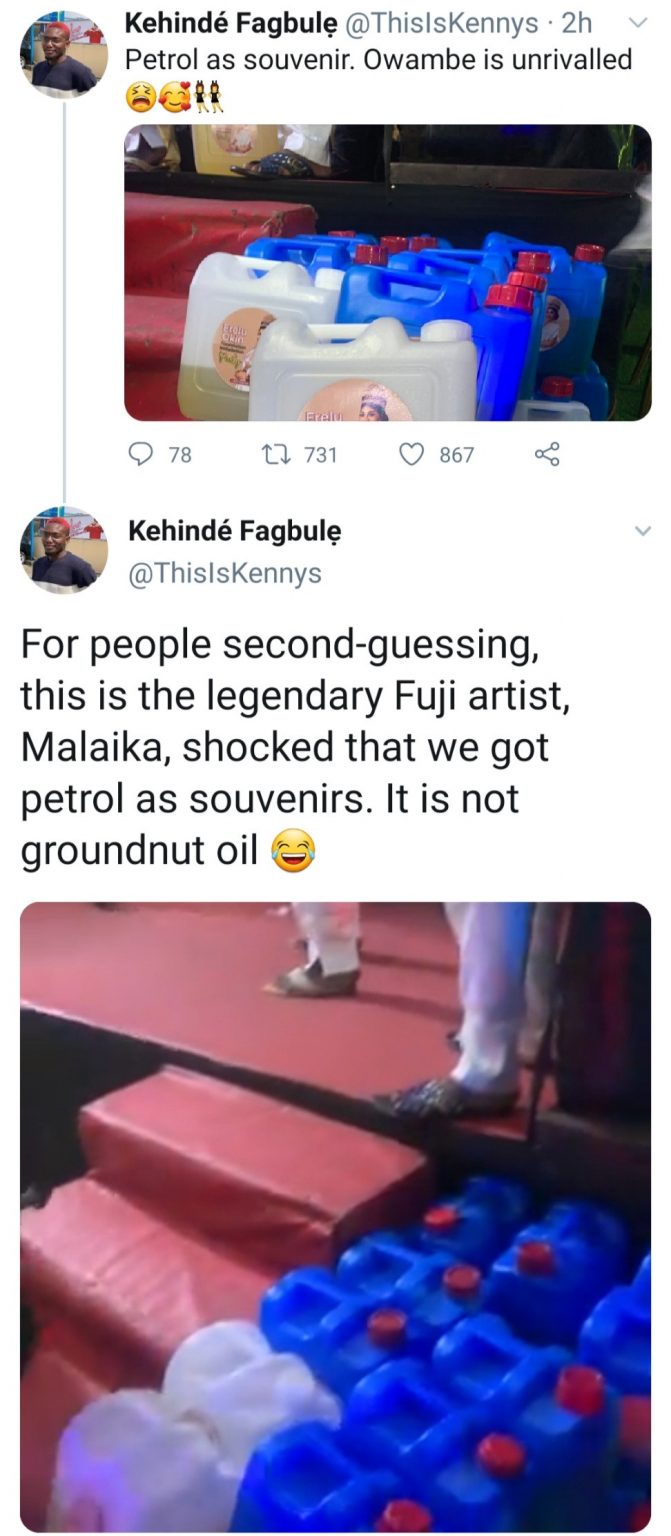Open the jerrycans photo in the first tweet
Screen dimensions: 671x1536
tap(387, 272)
